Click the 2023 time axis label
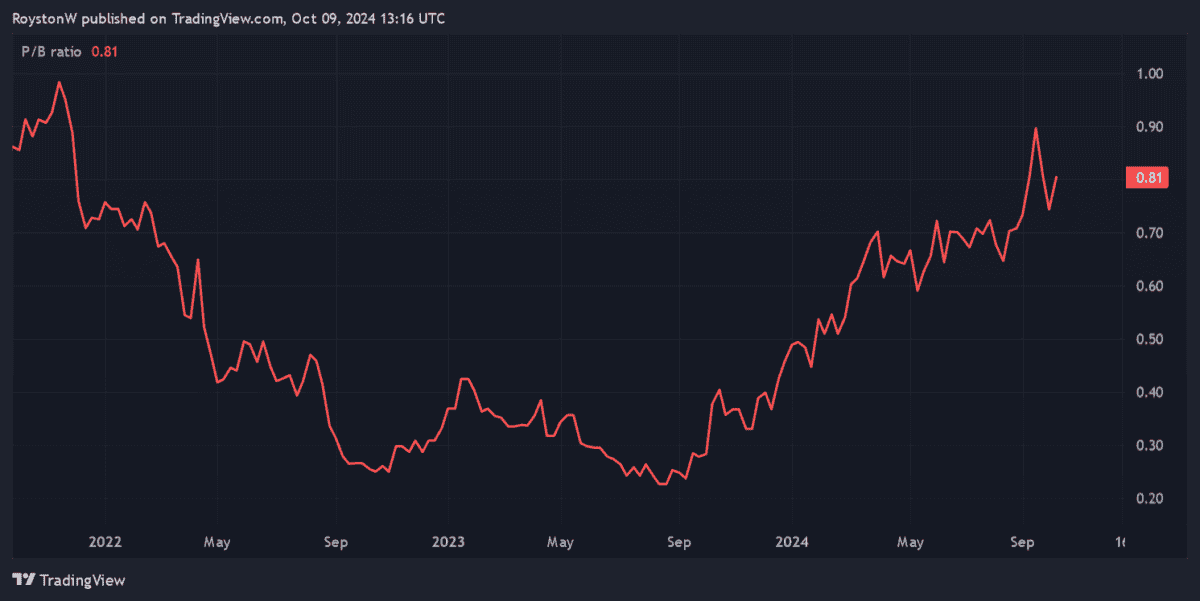Viewport: 1200px width, 601px height. pos(448,542)
